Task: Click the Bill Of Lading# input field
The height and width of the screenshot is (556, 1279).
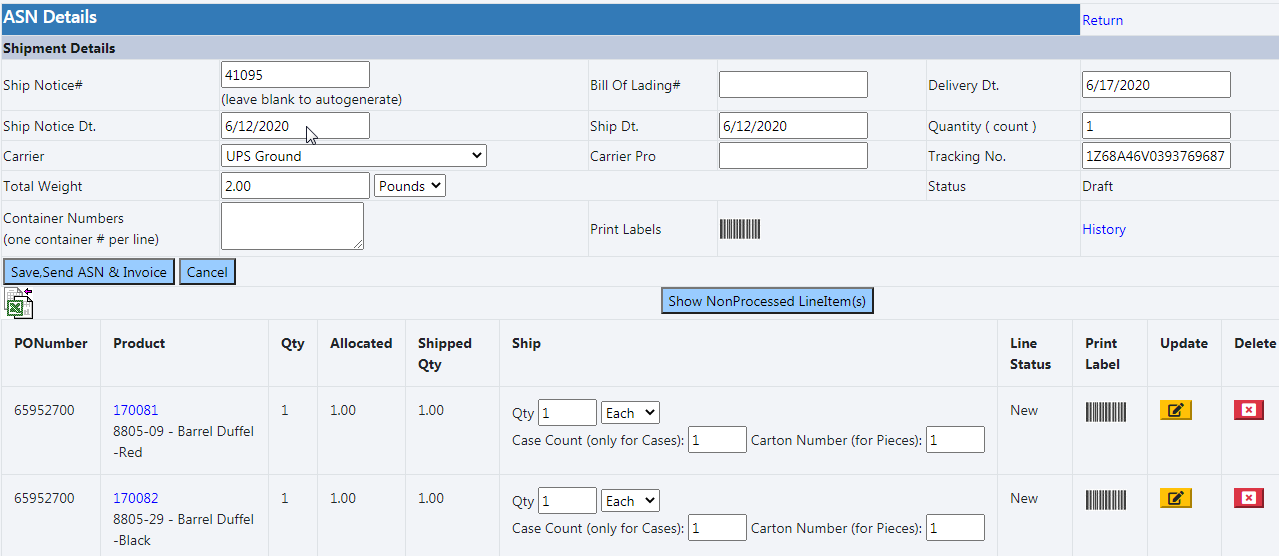Action: [792, 85]
